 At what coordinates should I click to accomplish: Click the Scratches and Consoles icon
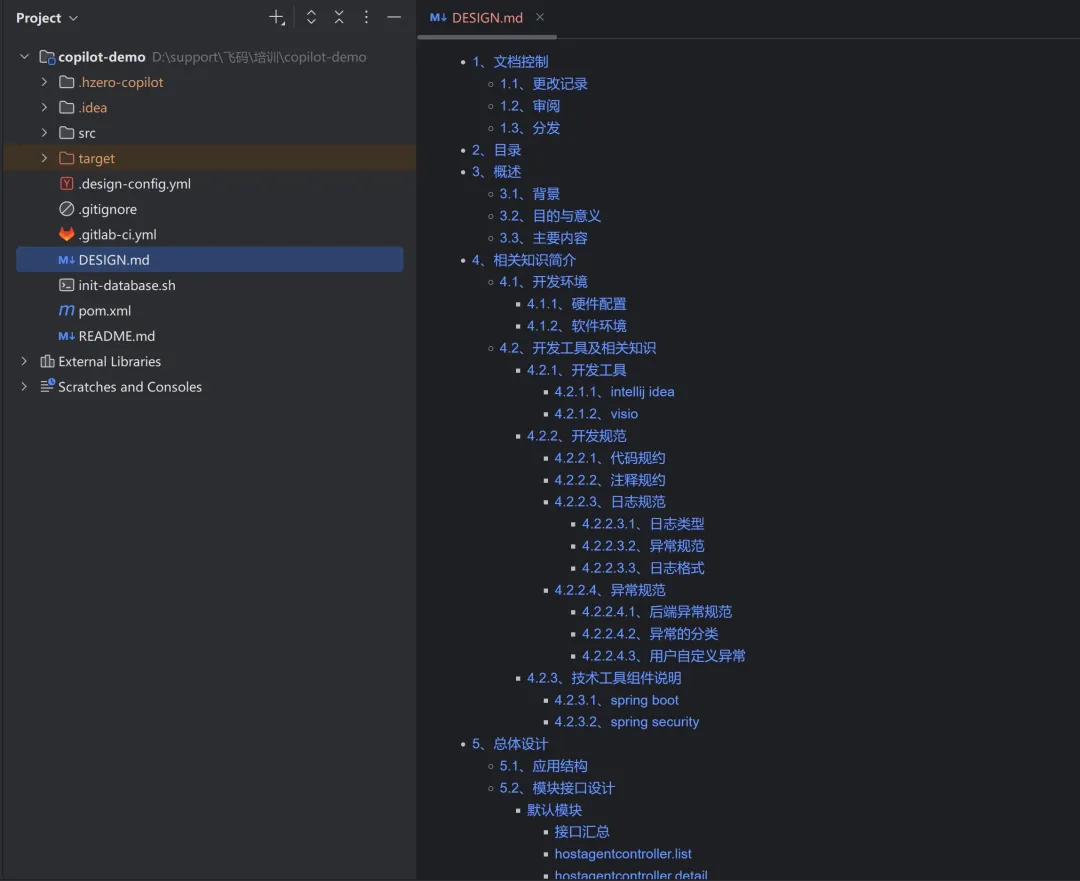click(48, 386)
